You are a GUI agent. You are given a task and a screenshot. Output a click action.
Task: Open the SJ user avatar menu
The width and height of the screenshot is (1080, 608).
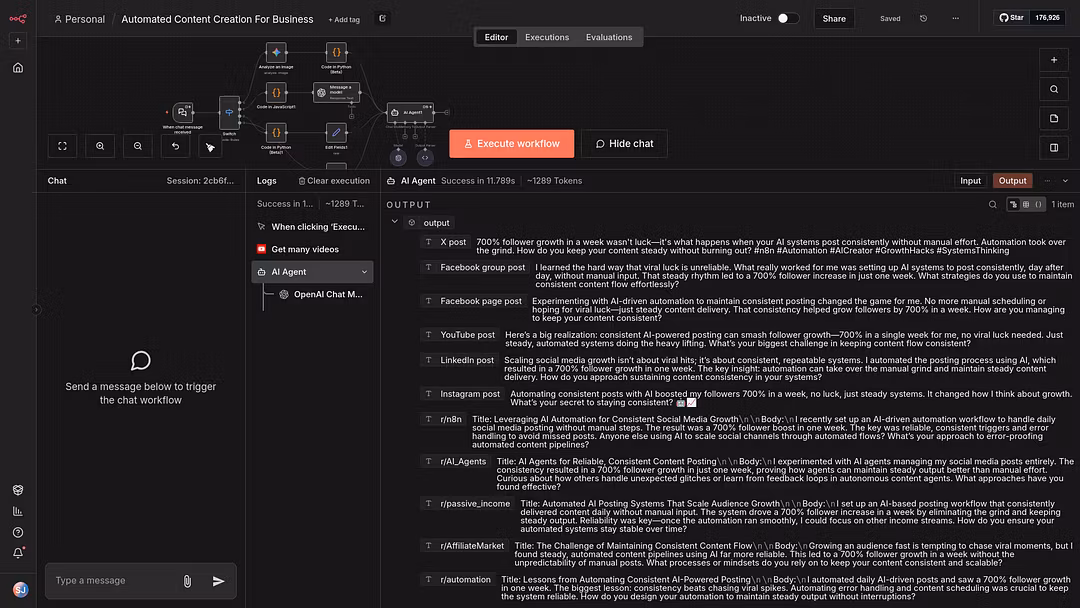tap(21, 589)
